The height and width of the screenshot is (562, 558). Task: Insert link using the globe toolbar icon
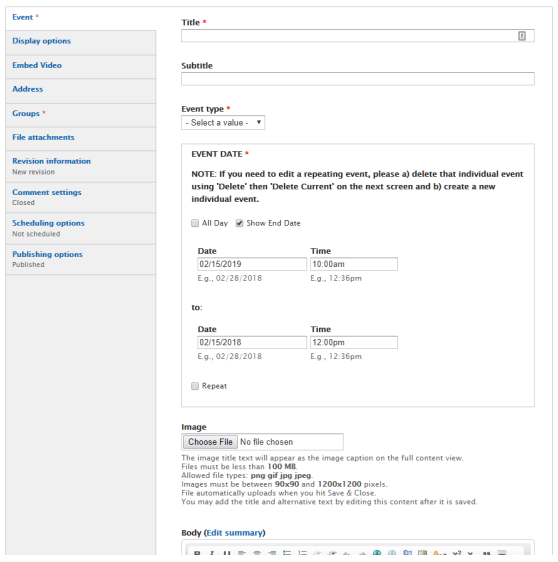(x=377, y=553)
